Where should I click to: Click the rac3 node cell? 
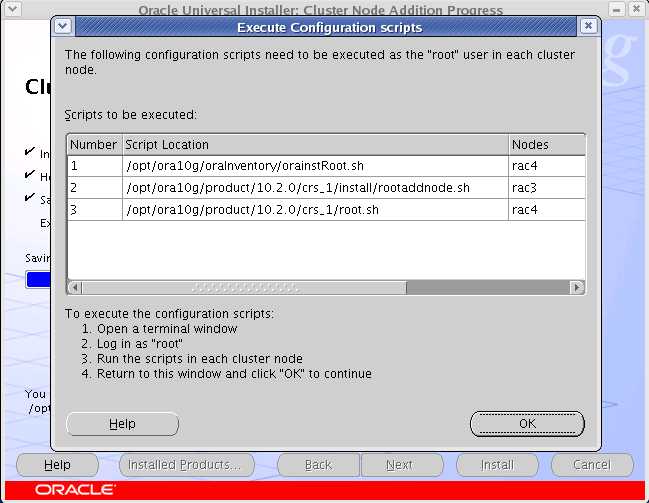[x=547, y=188]
